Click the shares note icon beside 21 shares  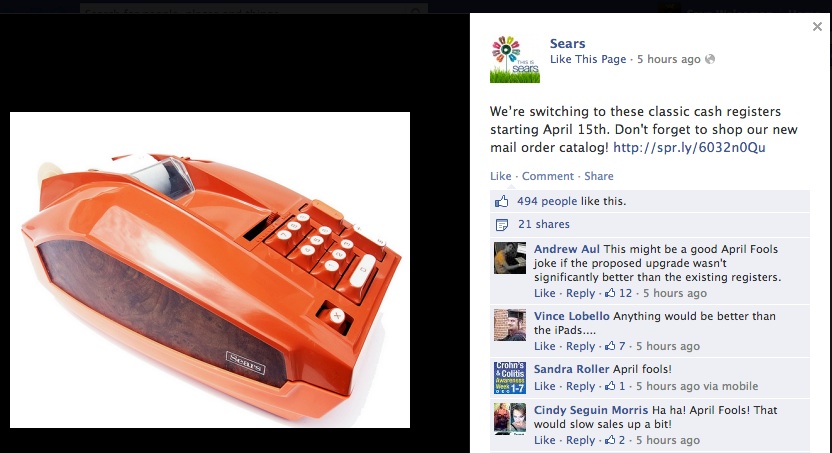pyautogui.click(x=501, y=225)
